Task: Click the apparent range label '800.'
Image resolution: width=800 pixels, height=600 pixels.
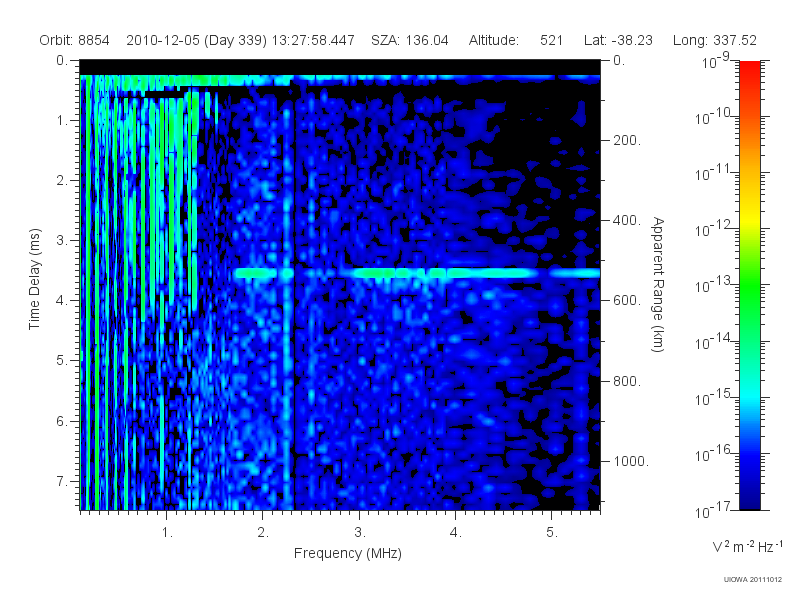Action: click(627, 381)
